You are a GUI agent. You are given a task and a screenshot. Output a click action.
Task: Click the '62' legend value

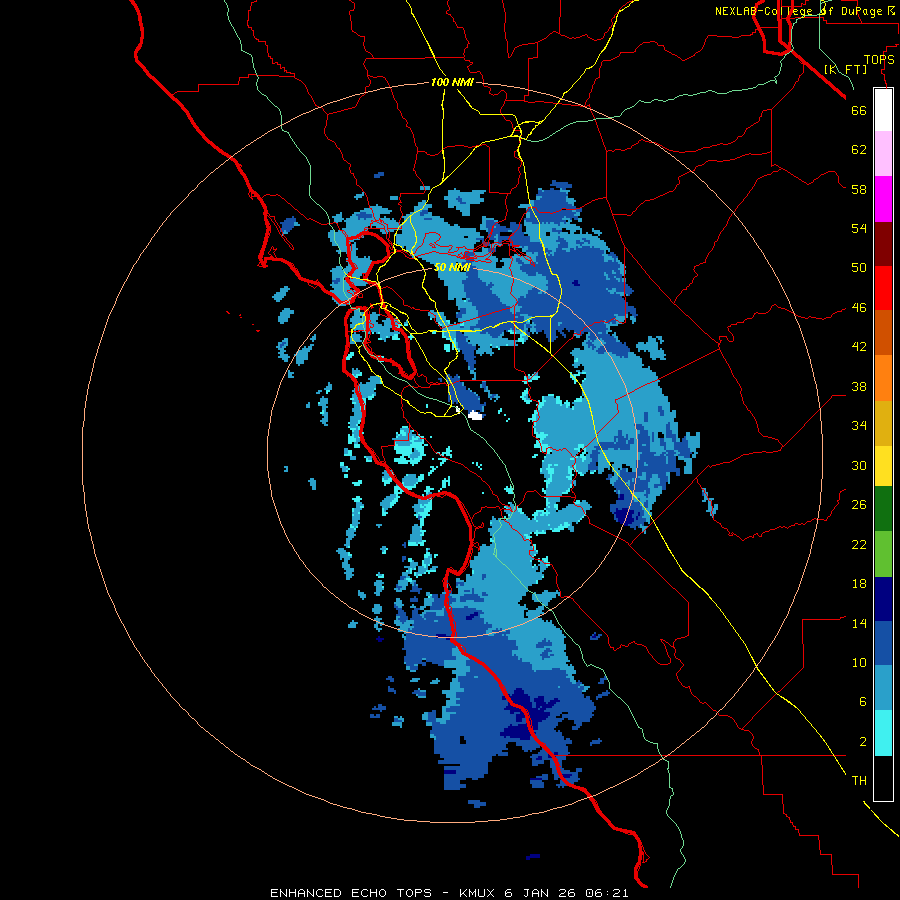[x=859, y=150]
